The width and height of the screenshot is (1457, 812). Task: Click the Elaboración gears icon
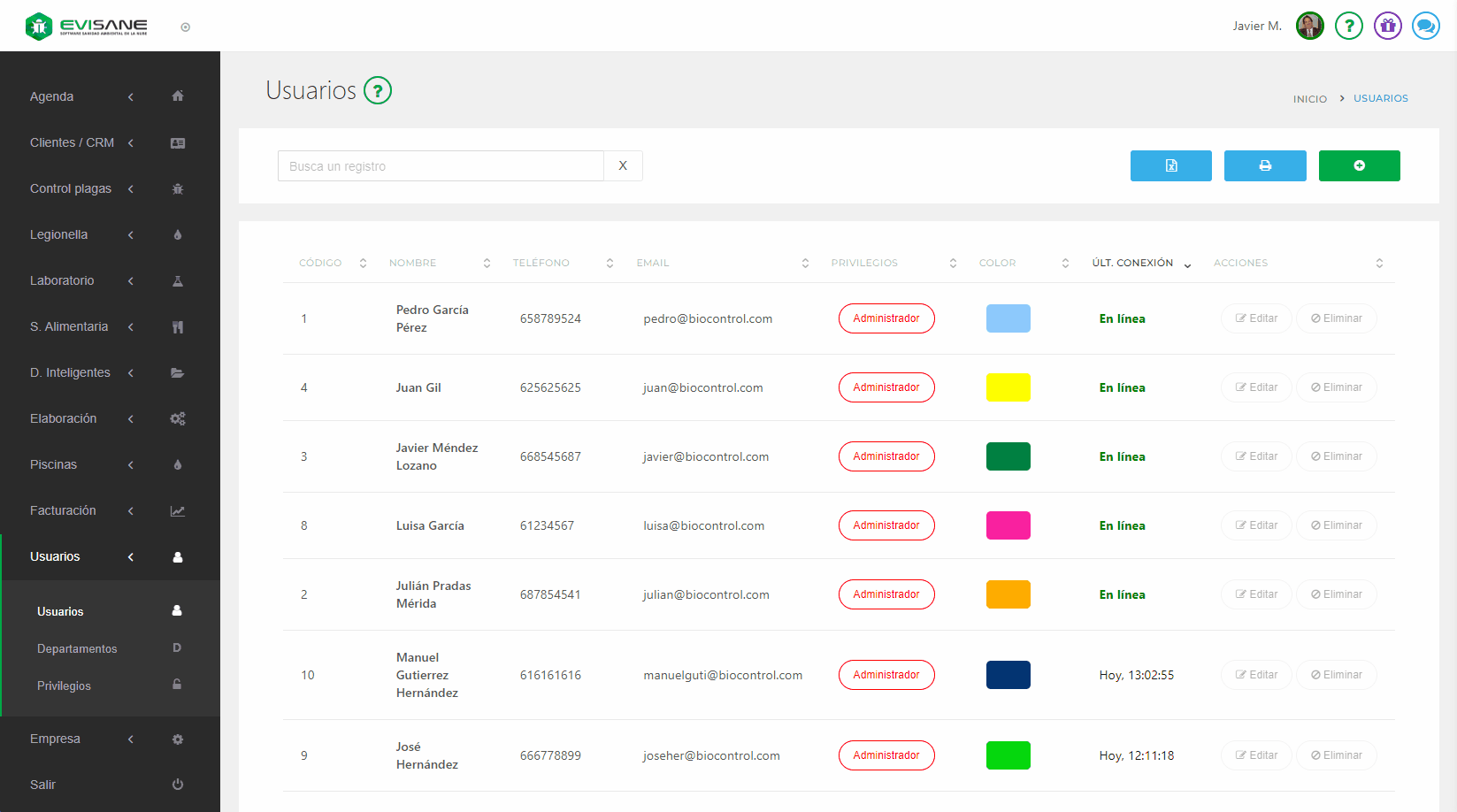click(178, 418)
